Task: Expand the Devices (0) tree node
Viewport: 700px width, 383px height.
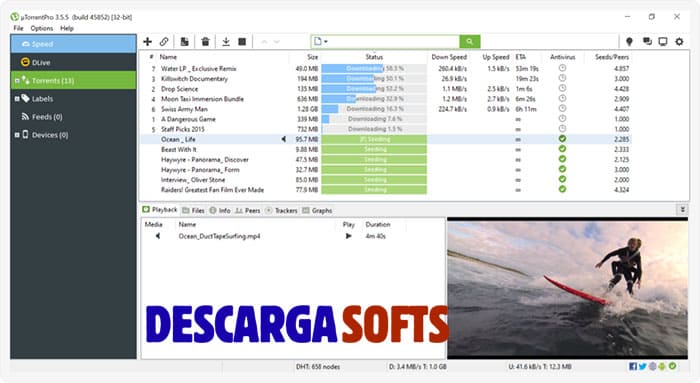Action: pyautogui.click(x=17, y=135)
